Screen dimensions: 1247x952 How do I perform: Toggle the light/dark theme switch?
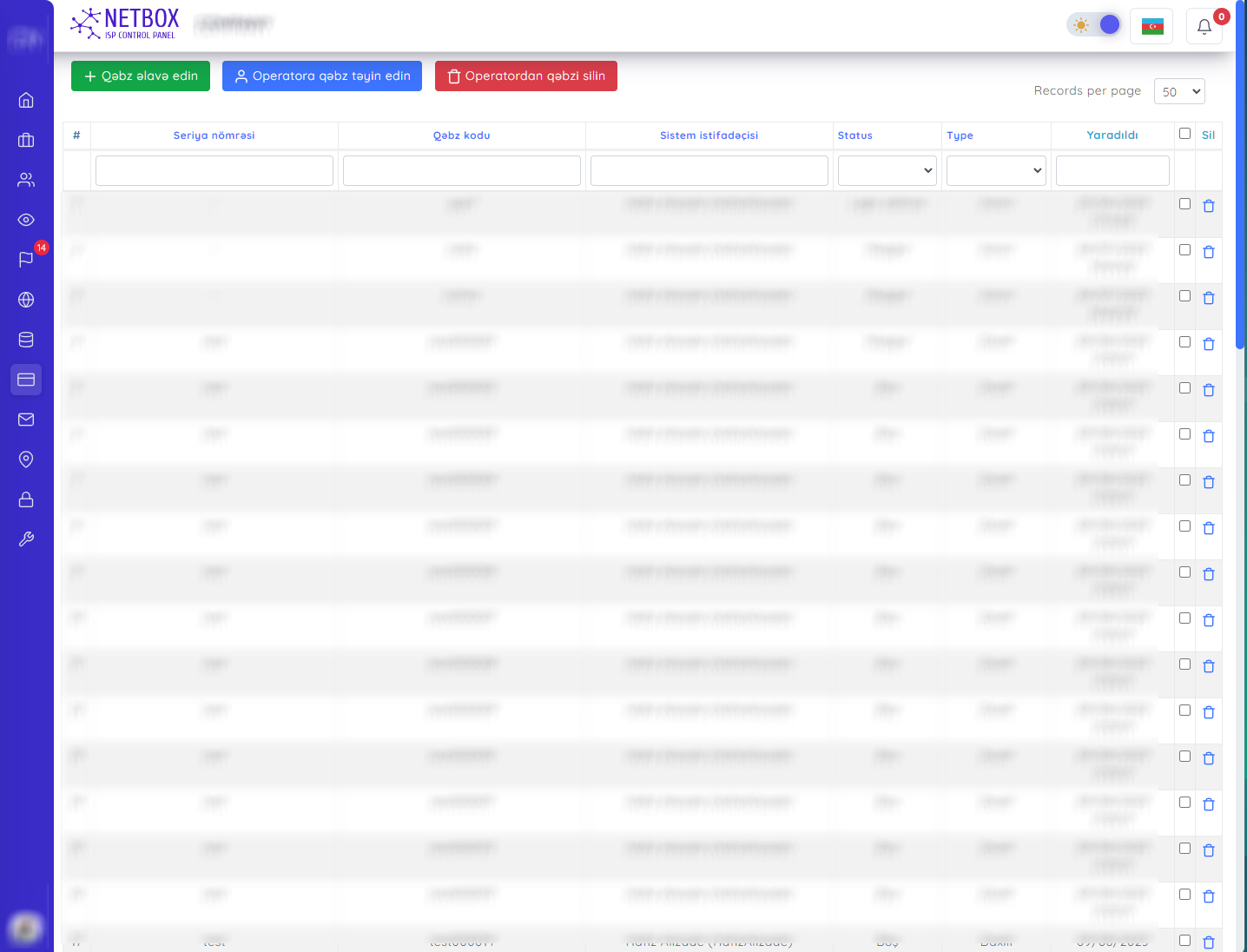[1094, 24]
